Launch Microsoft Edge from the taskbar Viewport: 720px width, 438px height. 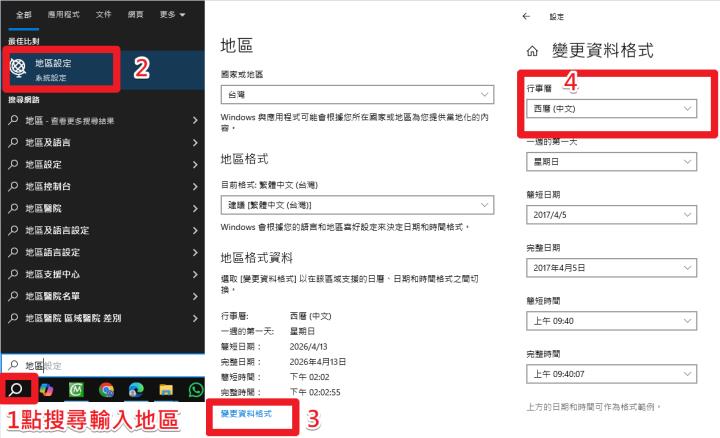[x=136, y=390]
